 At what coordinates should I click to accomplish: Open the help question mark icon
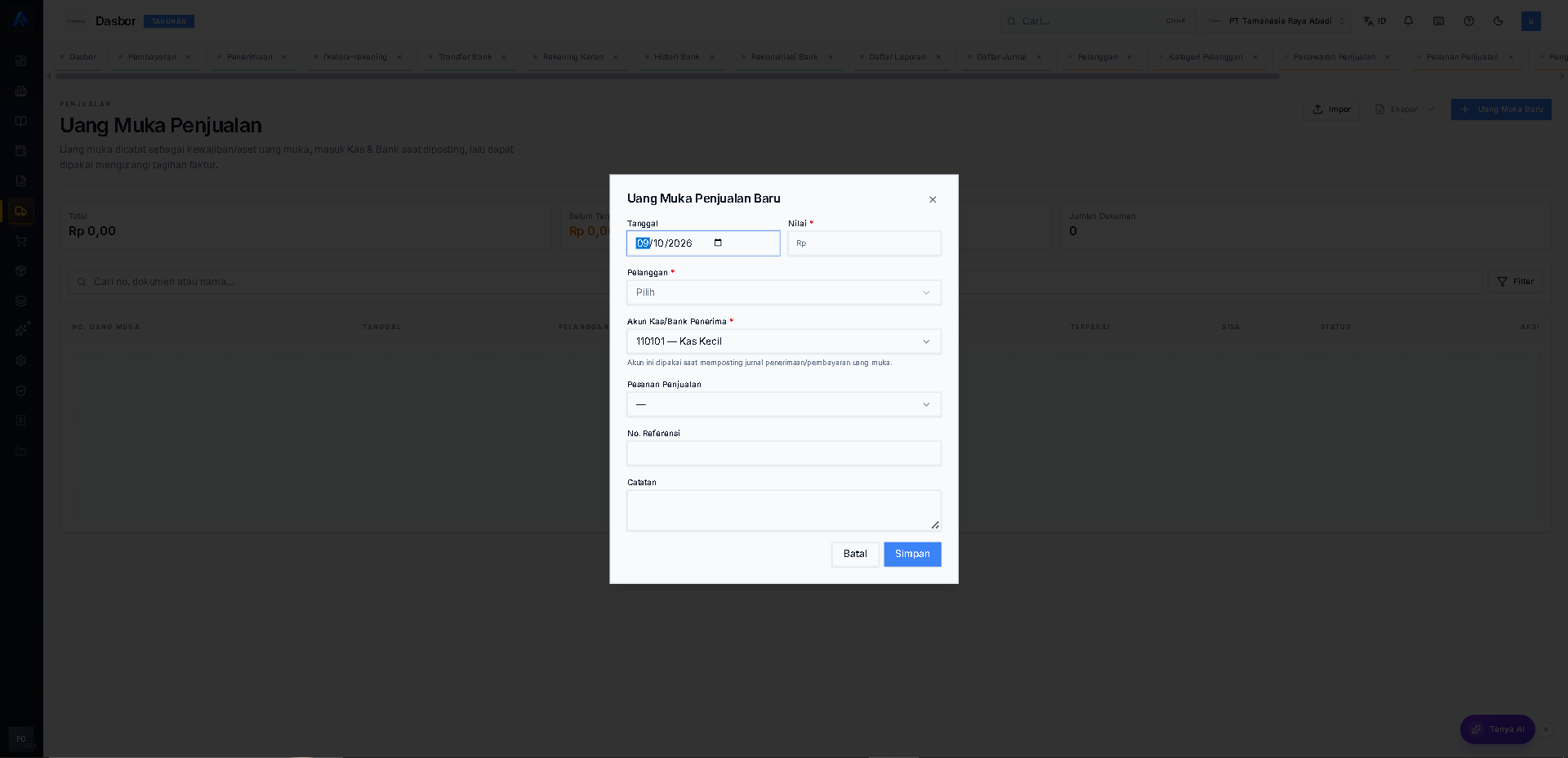pyautogui.click(x=1468, y=21)
